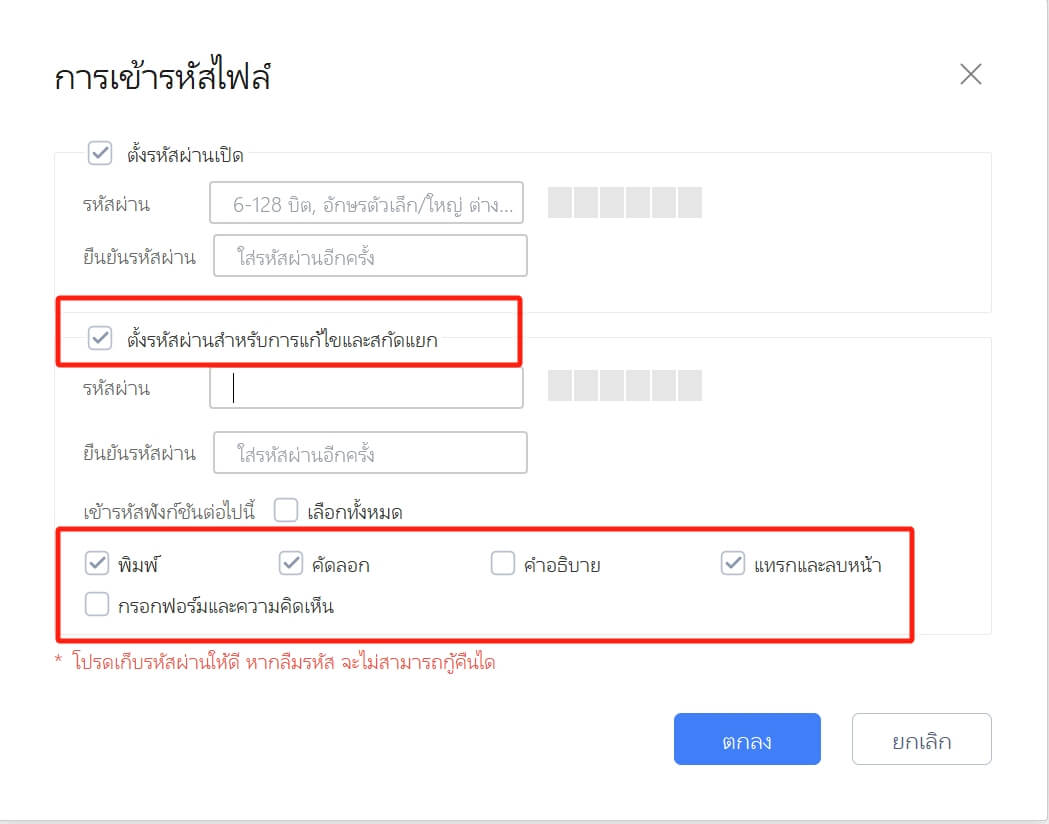Click the lower "ใส่รหัสผ่านอีกครั้ง" confirm field
1049x824 pixels.
370,452
